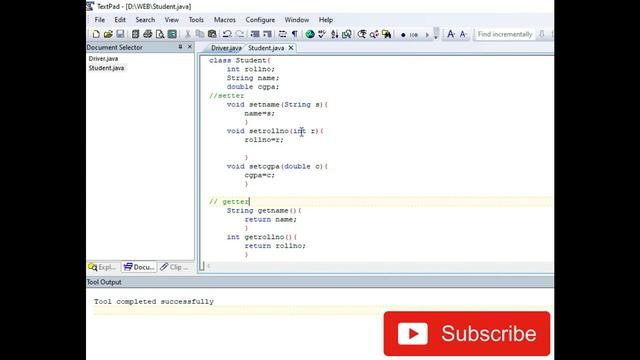Click the Manage Files toolbar icon
The image size is (640, 360).
pyautogui.click(x=136, y=34)
